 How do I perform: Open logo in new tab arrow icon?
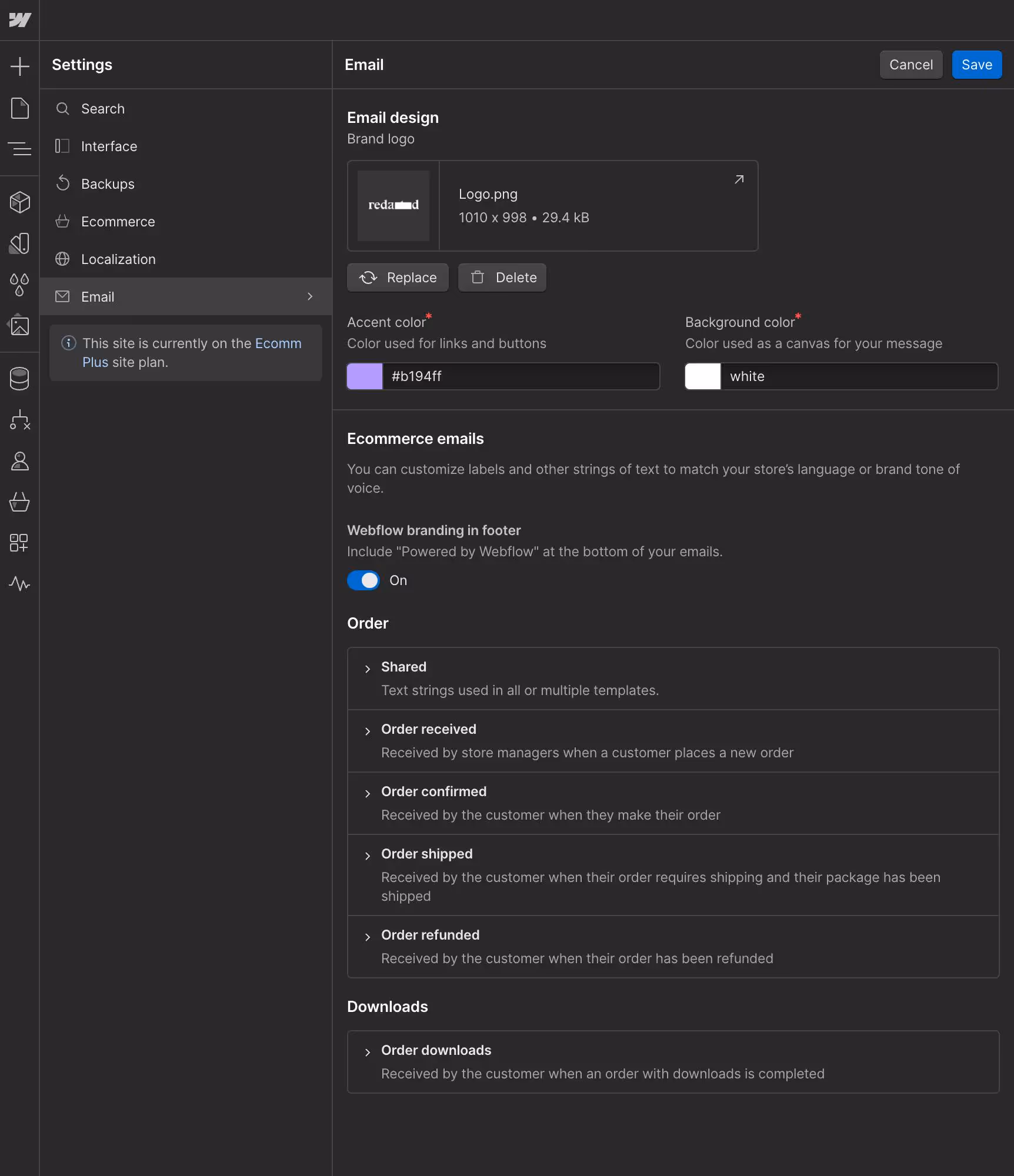[x=739, y=179]
